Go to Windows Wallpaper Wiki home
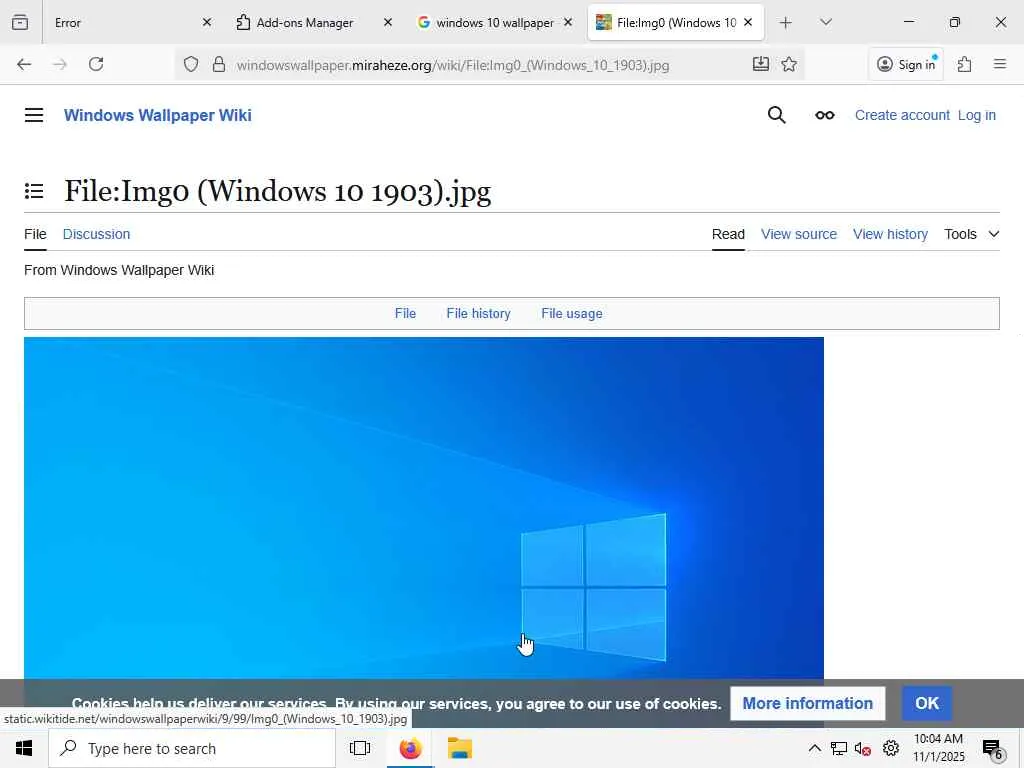1024x768 pixels. point(157,115)
